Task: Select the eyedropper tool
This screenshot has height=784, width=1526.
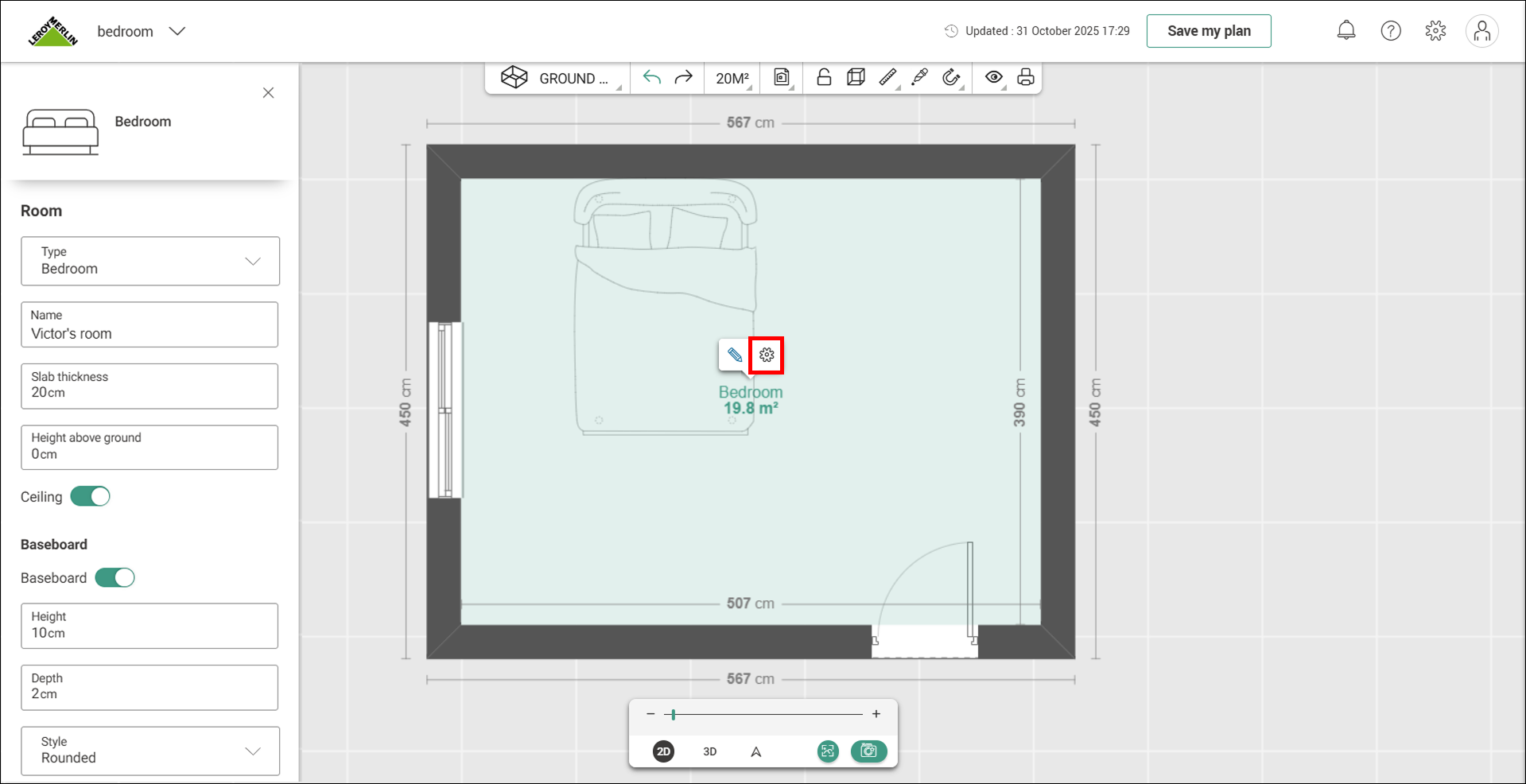Action: tap(919, 77)
